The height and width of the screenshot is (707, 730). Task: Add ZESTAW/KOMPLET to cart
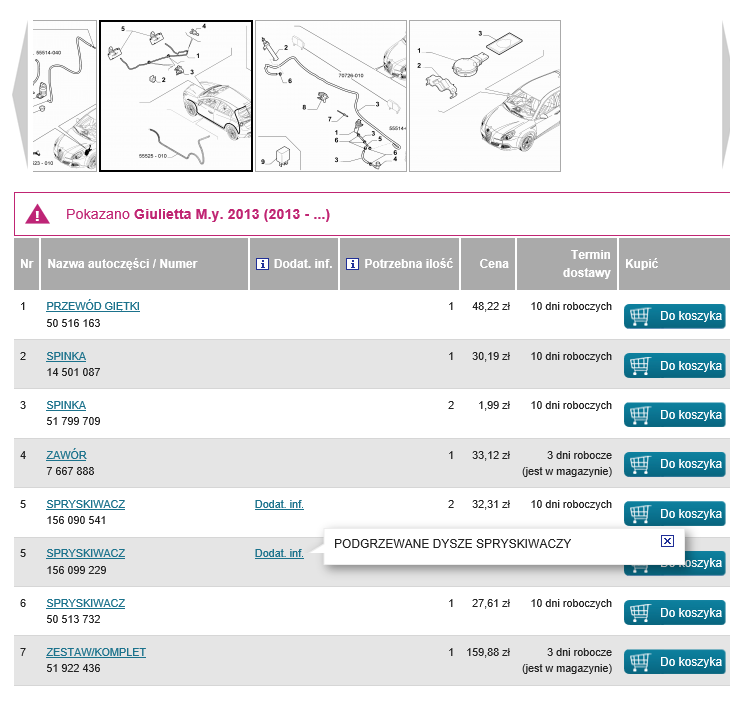(x=675, y=662)
